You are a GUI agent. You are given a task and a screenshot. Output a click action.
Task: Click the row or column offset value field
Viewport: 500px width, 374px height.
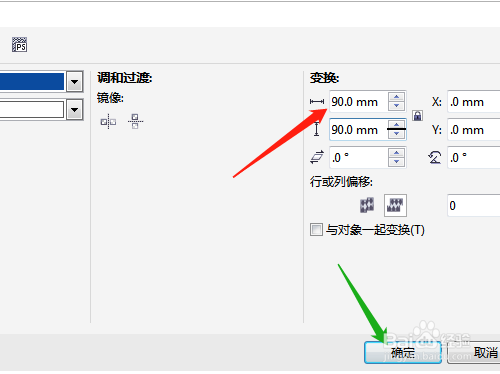coord(474,205)
